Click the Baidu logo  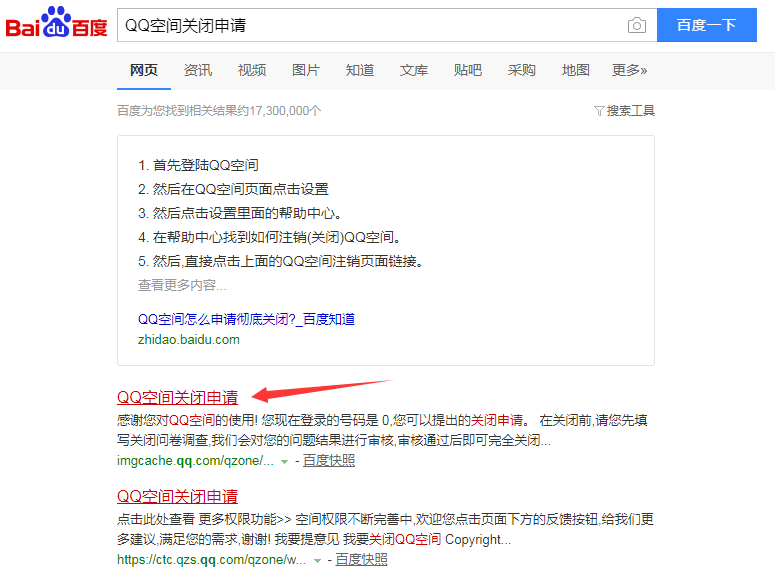click(x=56, y=23)
